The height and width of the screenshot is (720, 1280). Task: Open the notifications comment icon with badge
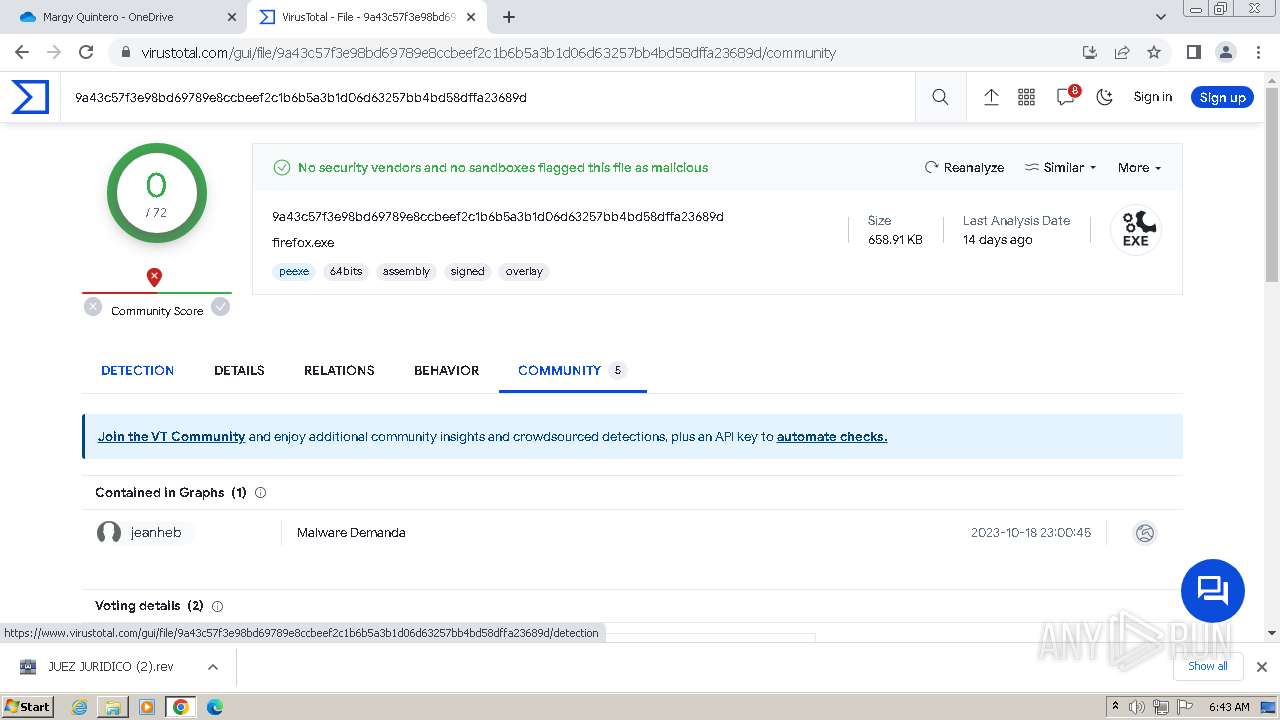click(1067, 96)
